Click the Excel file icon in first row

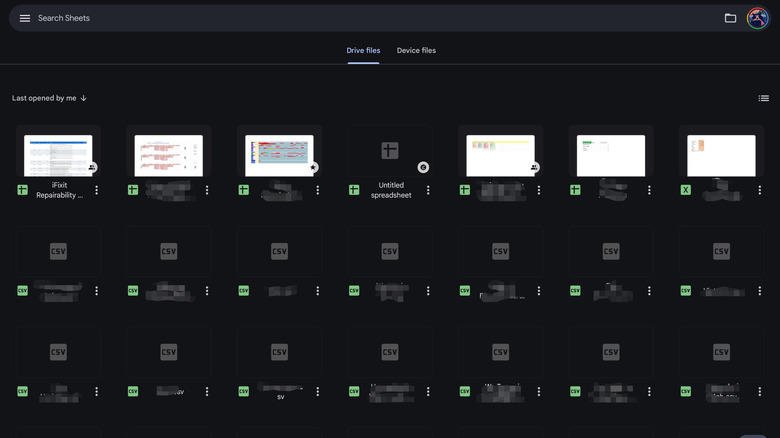(x=685, y=190)
